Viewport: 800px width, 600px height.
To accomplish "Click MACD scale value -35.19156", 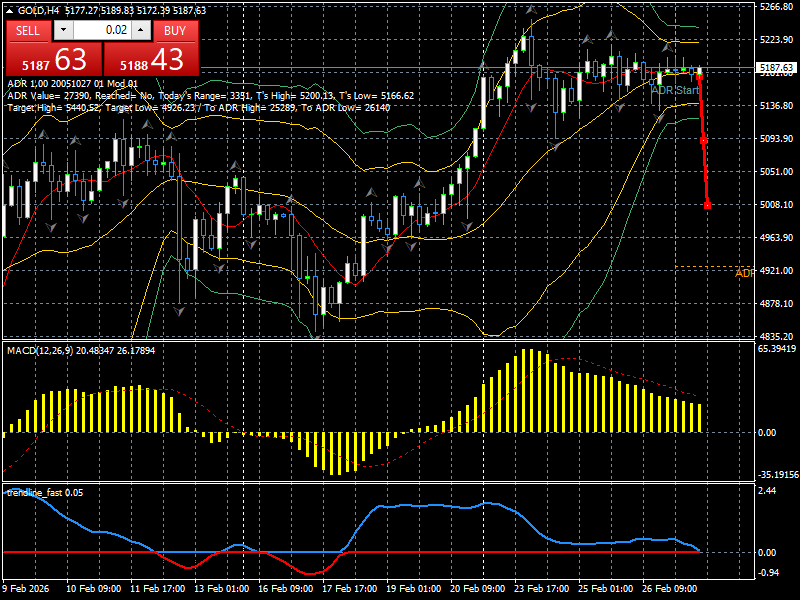I will tap(778, 474).
